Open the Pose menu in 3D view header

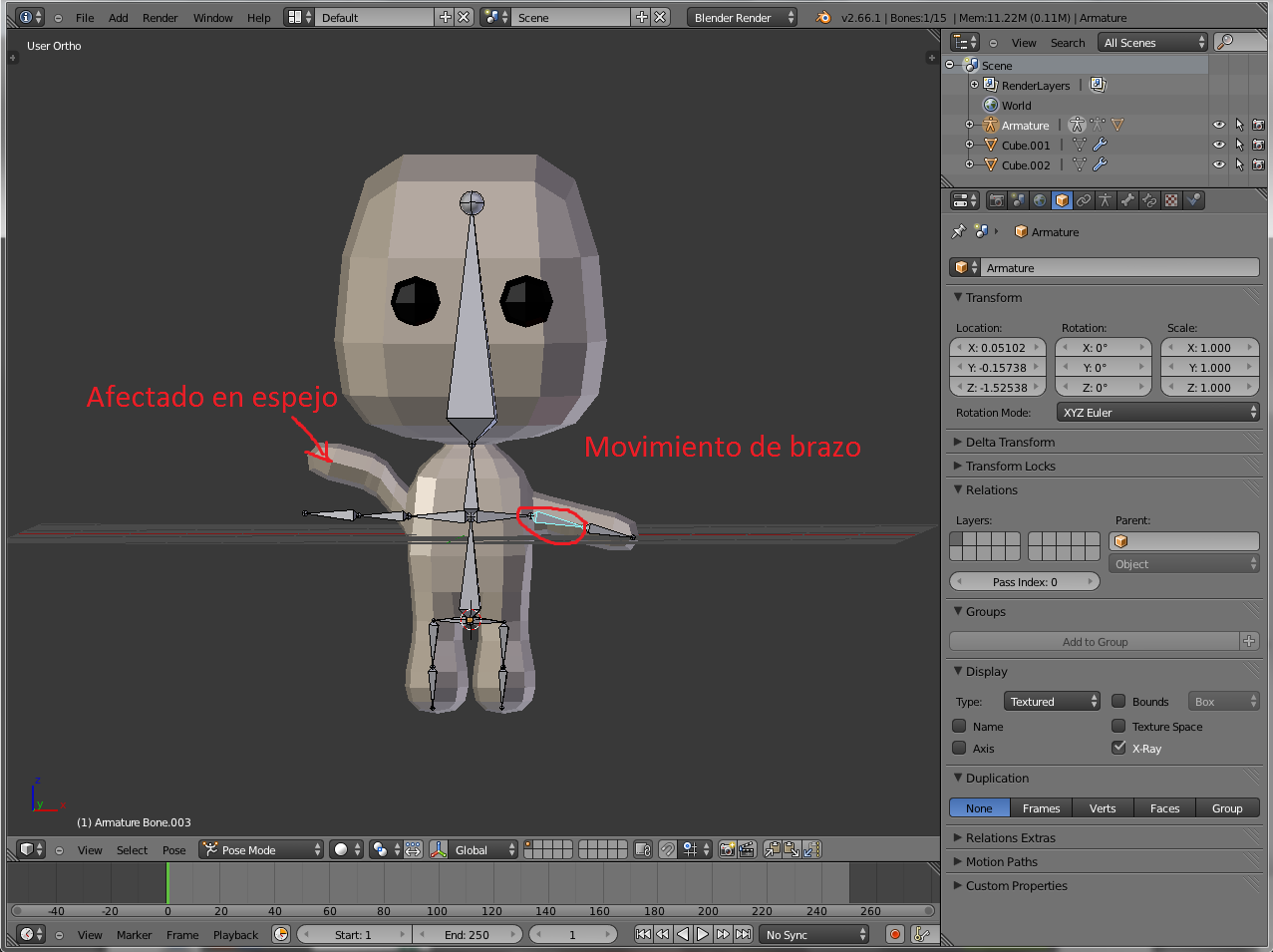coord(173,850)
